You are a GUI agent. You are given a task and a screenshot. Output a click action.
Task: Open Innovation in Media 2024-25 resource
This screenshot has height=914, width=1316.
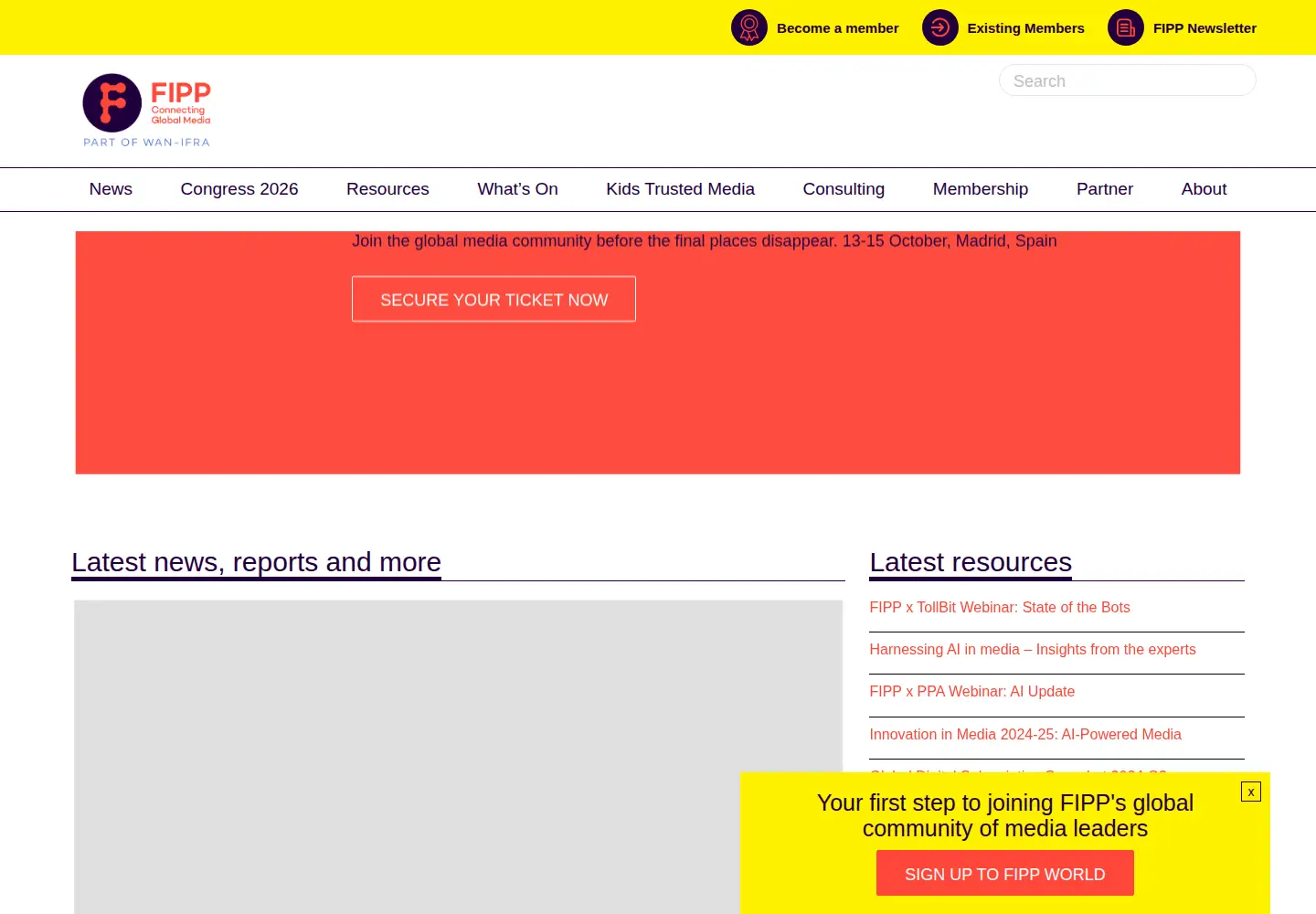point(1025,735)
